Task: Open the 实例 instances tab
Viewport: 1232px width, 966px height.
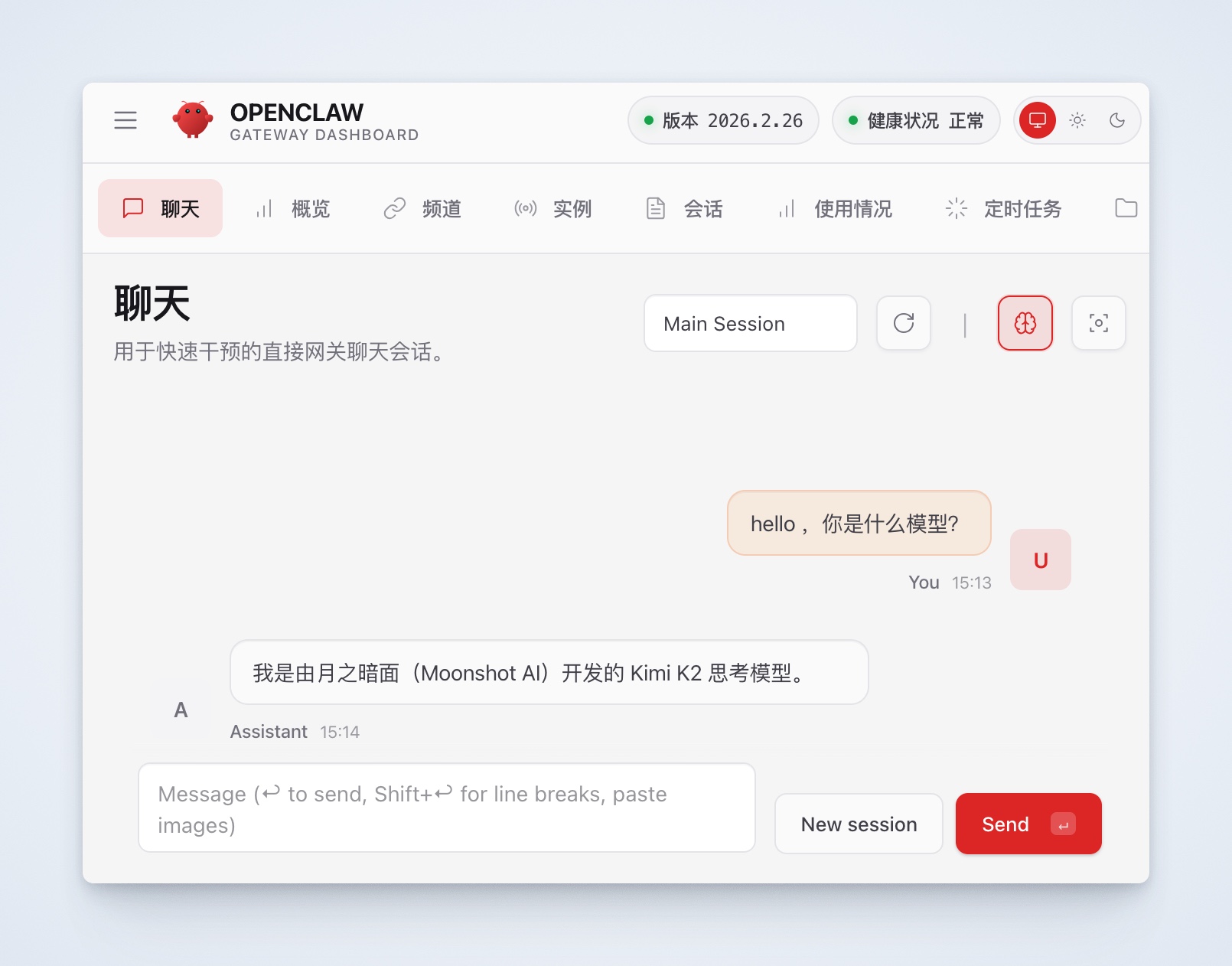Action: pyautogui.click(x=553, y=208)
